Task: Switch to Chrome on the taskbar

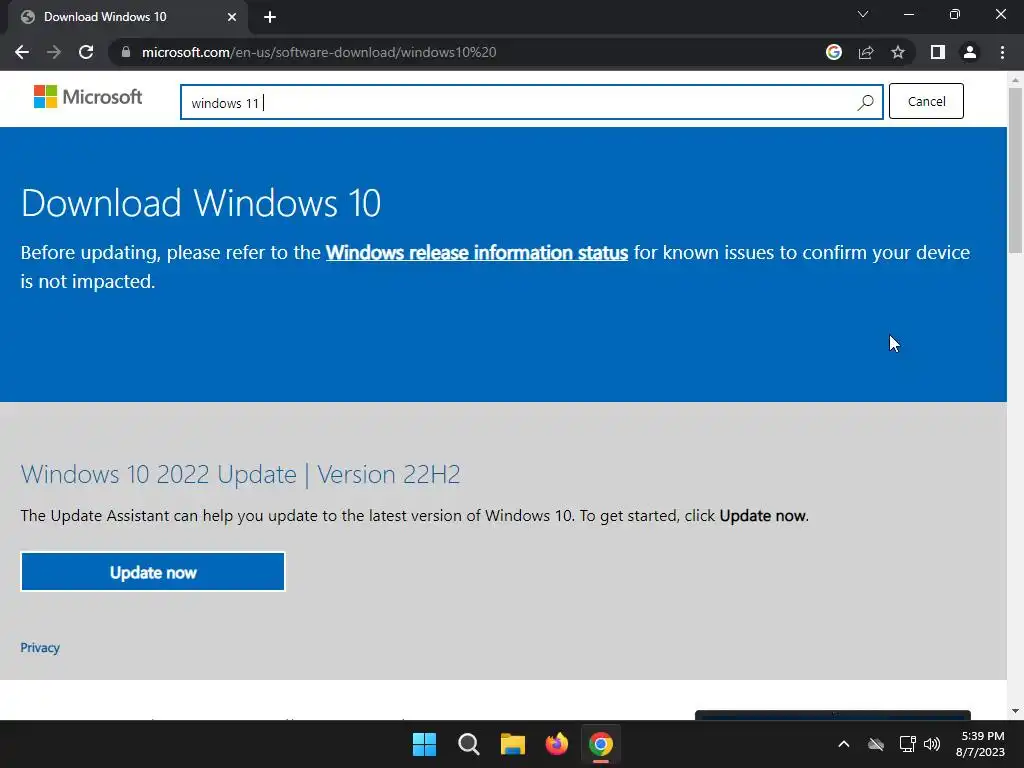Action: pos(601,744)
